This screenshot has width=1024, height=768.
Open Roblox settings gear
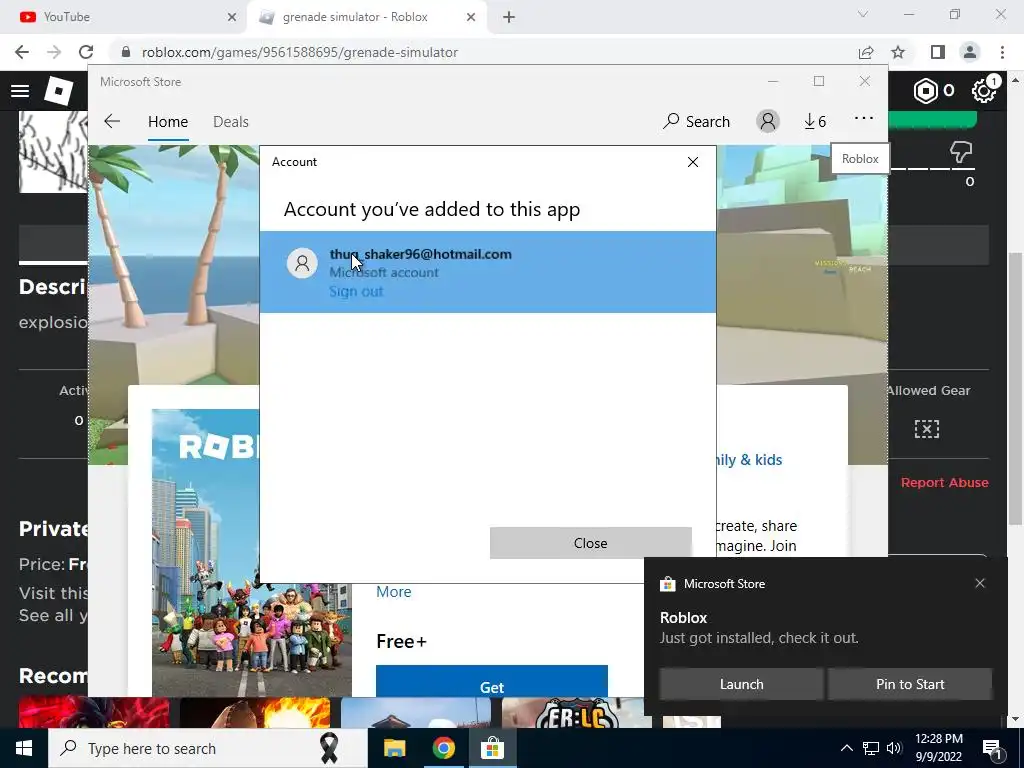[x=984, y=91]
